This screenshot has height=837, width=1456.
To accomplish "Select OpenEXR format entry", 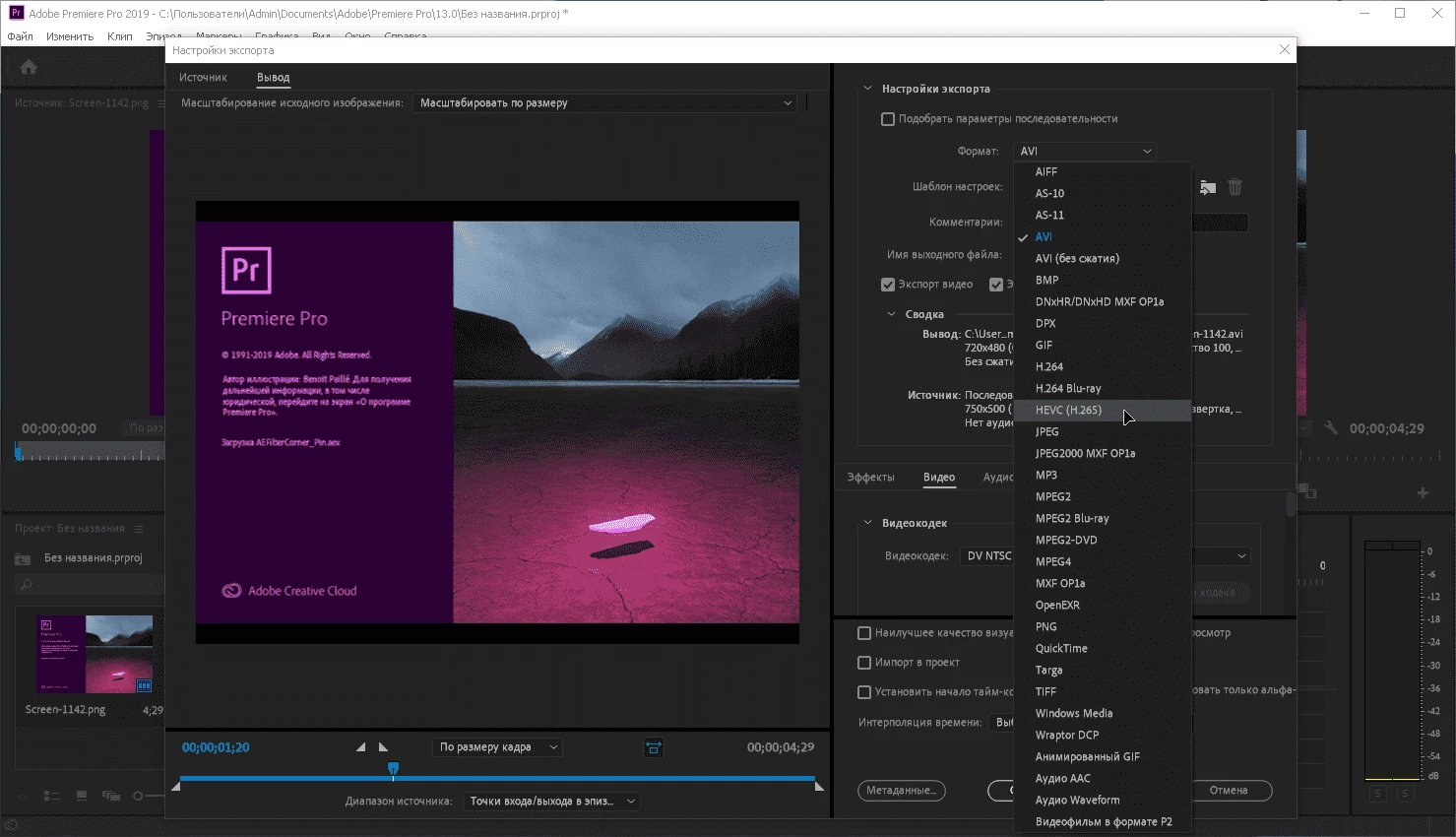I will pyautogui.click(x=1103, y=605).
